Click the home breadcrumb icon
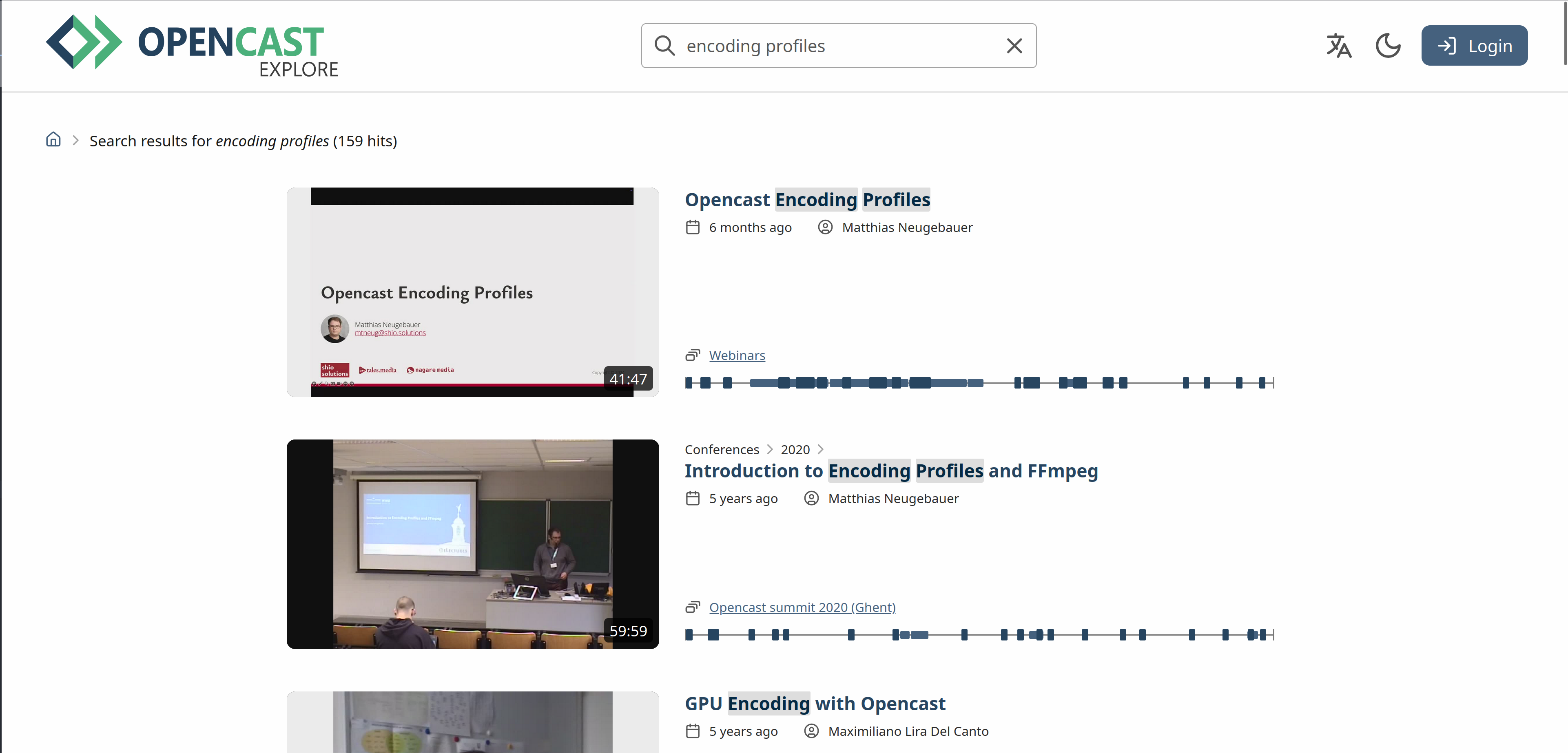The image size is (1568, 753). [53, 140]
